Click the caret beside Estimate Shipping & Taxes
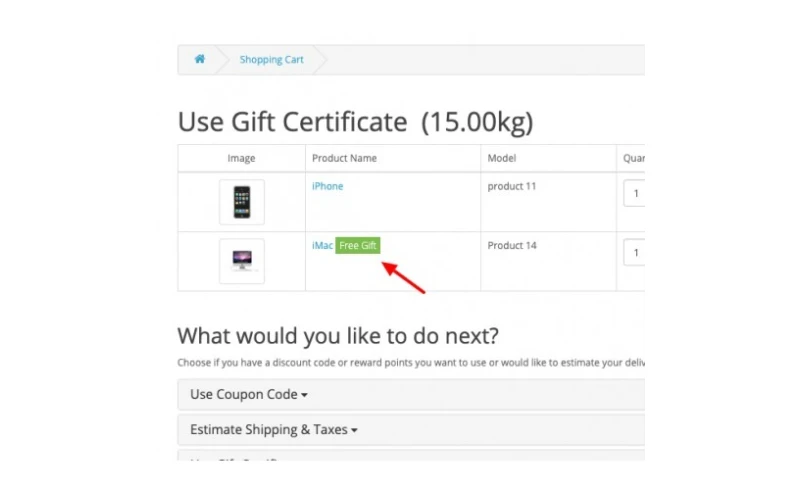 tap(354, 431)
